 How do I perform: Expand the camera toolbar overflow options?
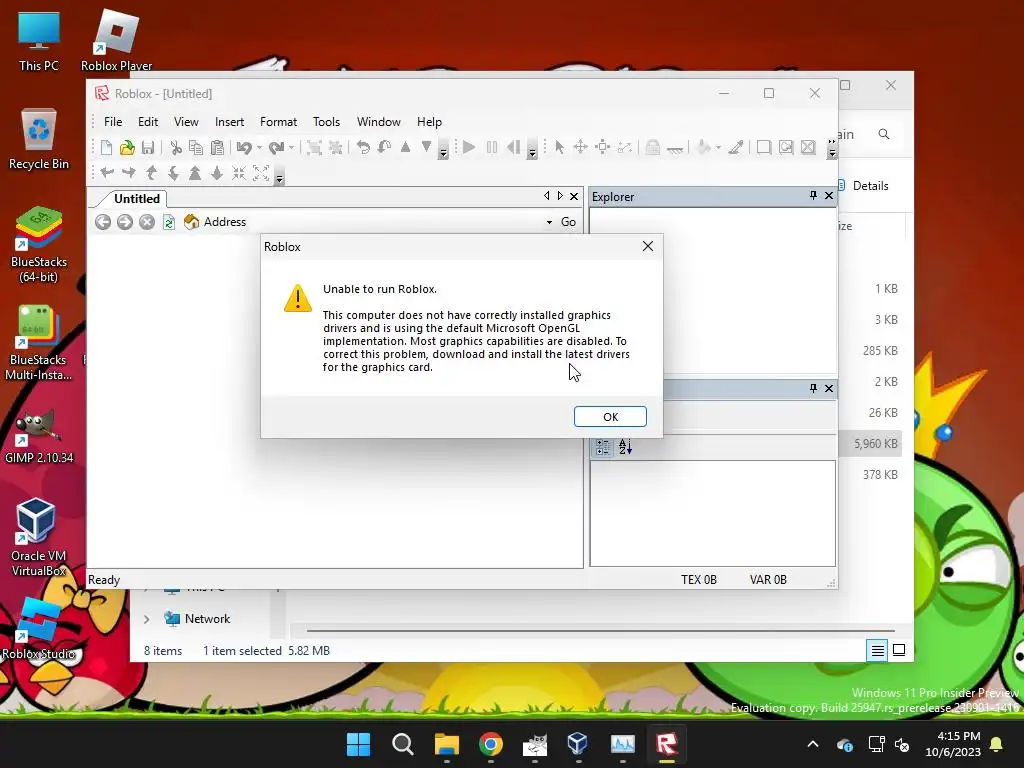(279, 178)
